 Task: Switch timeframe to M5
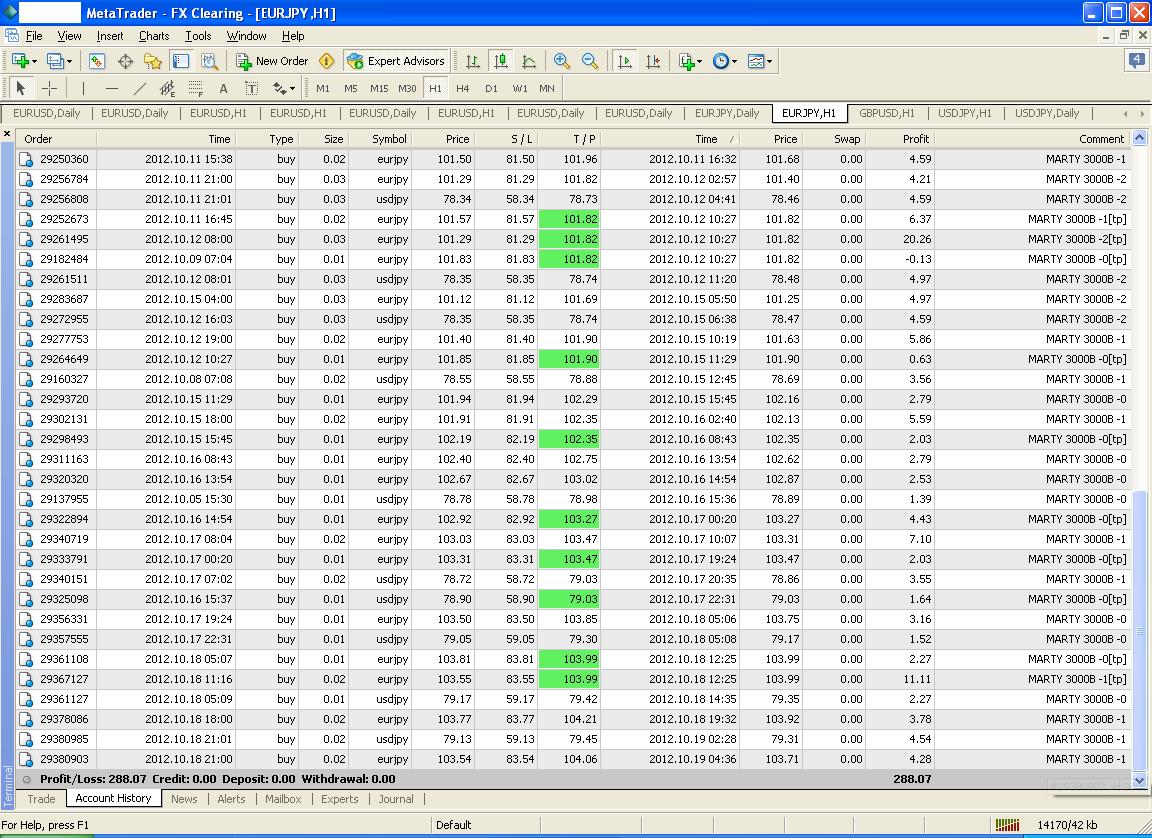click(350, 88)
